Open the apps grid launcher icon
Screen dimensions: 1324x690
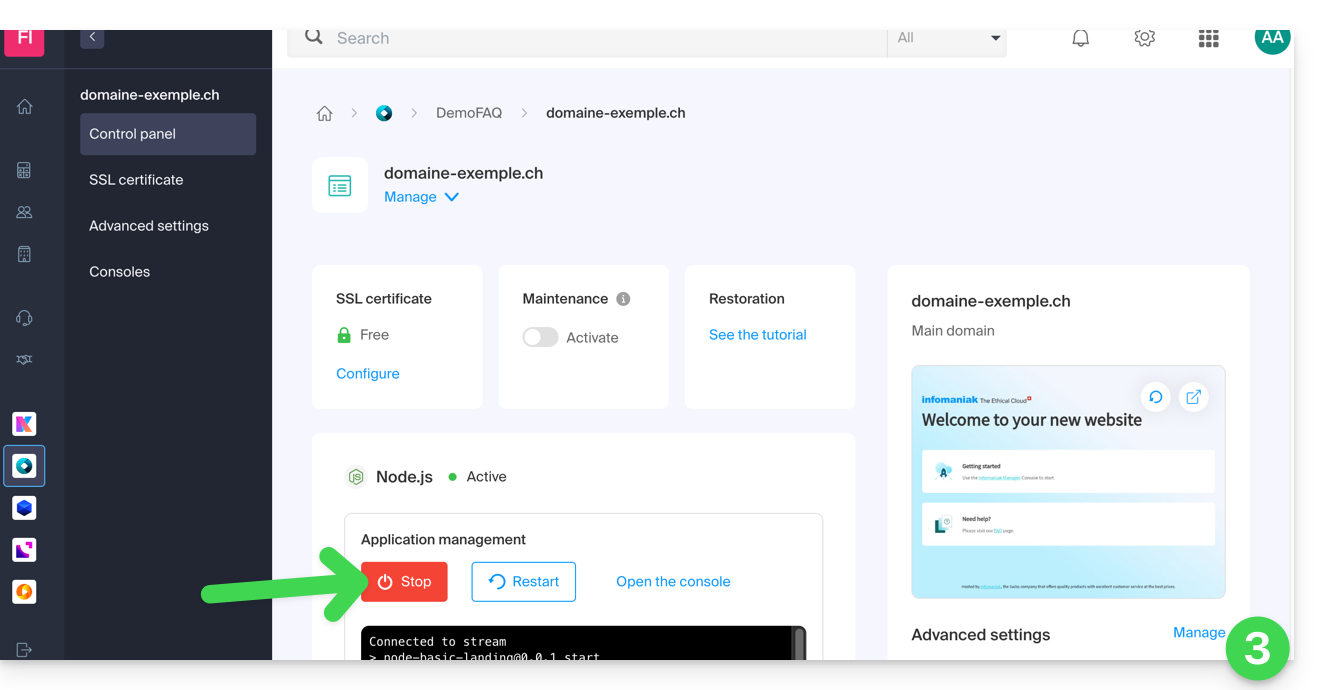click(1208, 39)
